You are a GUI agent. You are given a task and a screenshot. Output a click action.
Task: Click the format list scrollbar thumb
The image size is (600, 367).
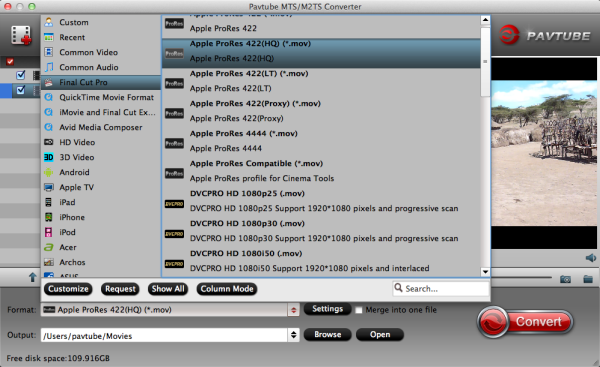click(485, 61)
